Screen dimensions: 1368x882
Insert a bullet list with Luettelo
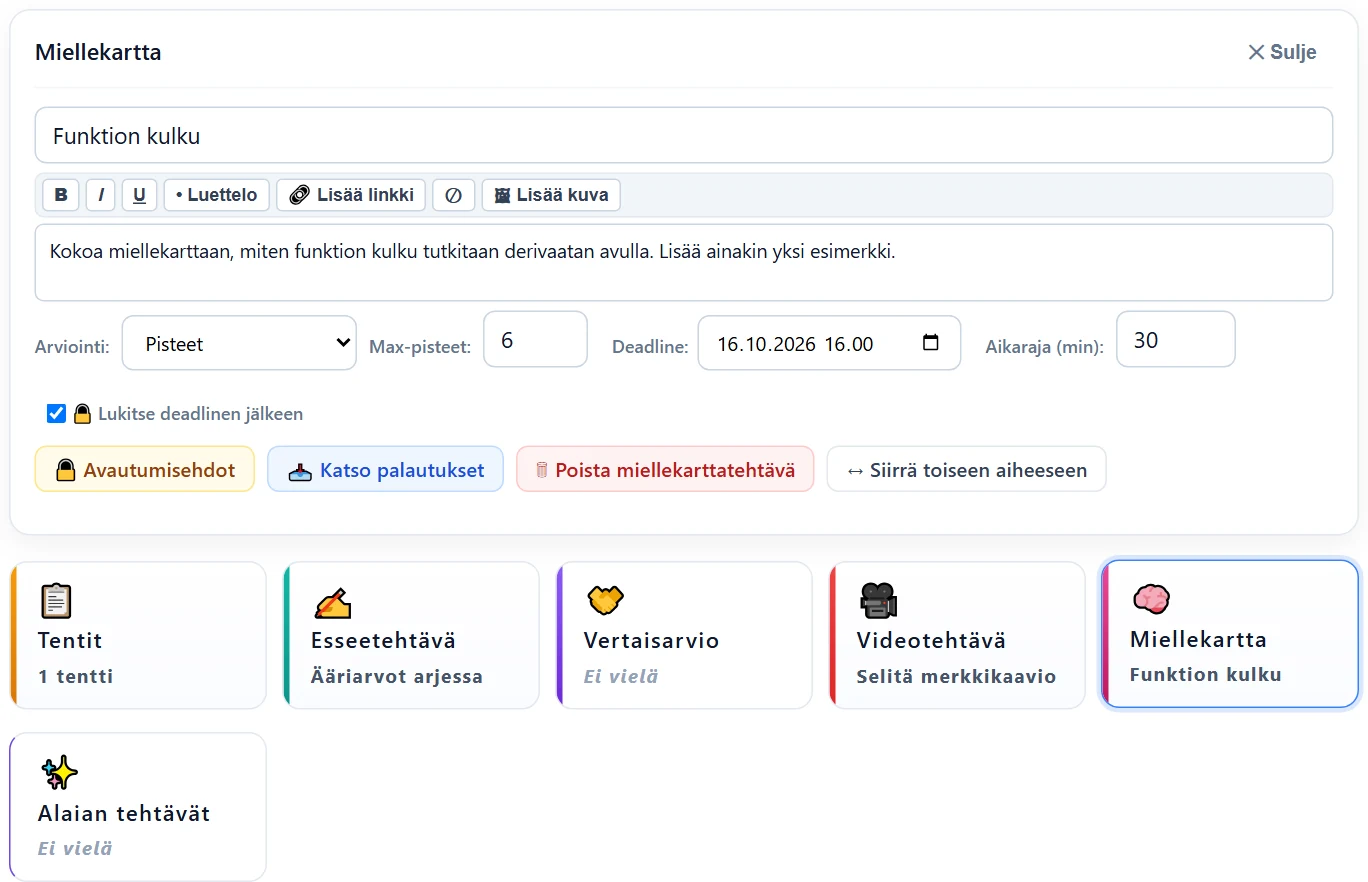point(217,195)
